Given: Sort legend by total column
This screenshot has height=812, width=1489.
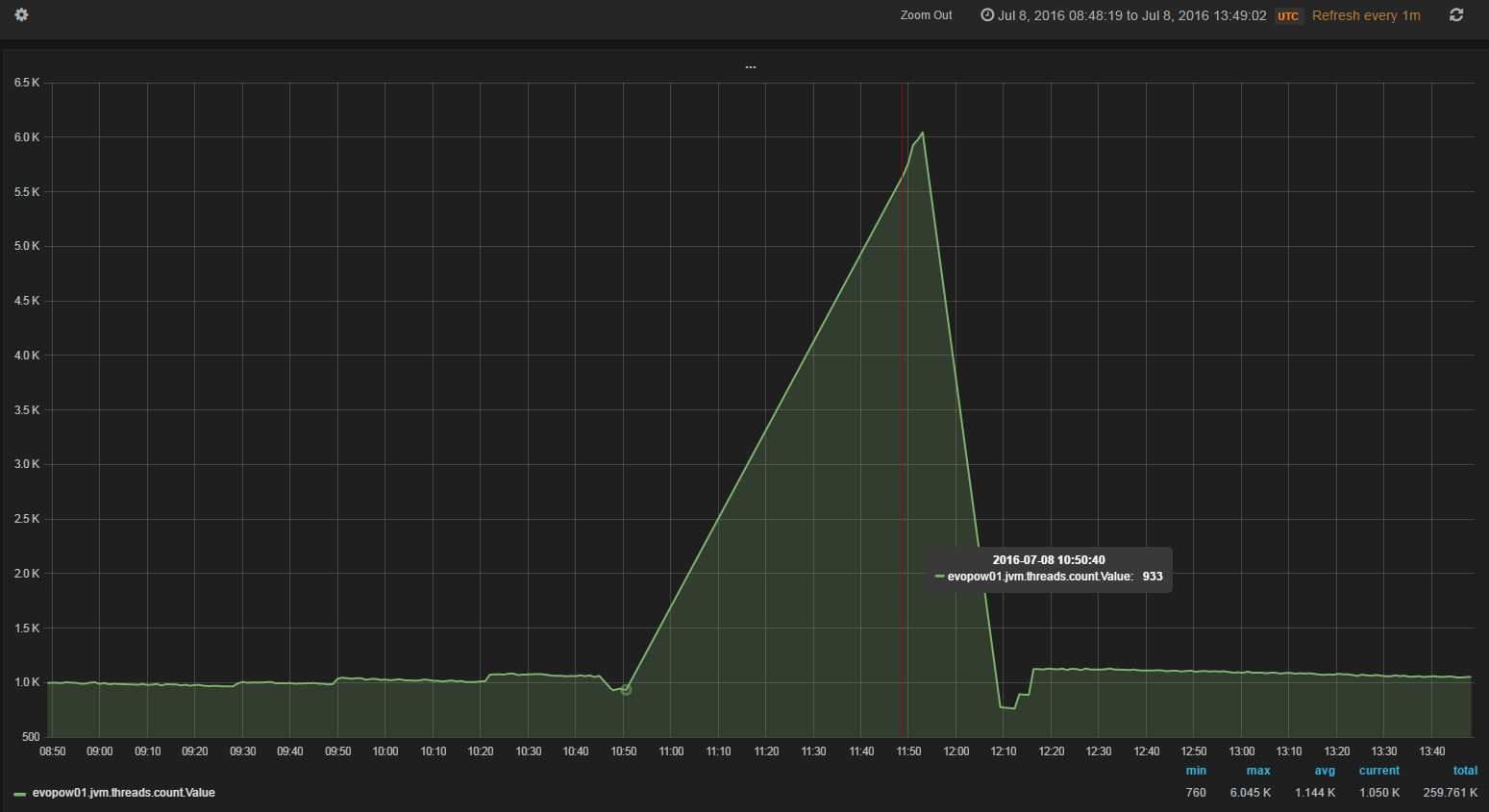Looking at the screenshot, I should [1465, 771].
